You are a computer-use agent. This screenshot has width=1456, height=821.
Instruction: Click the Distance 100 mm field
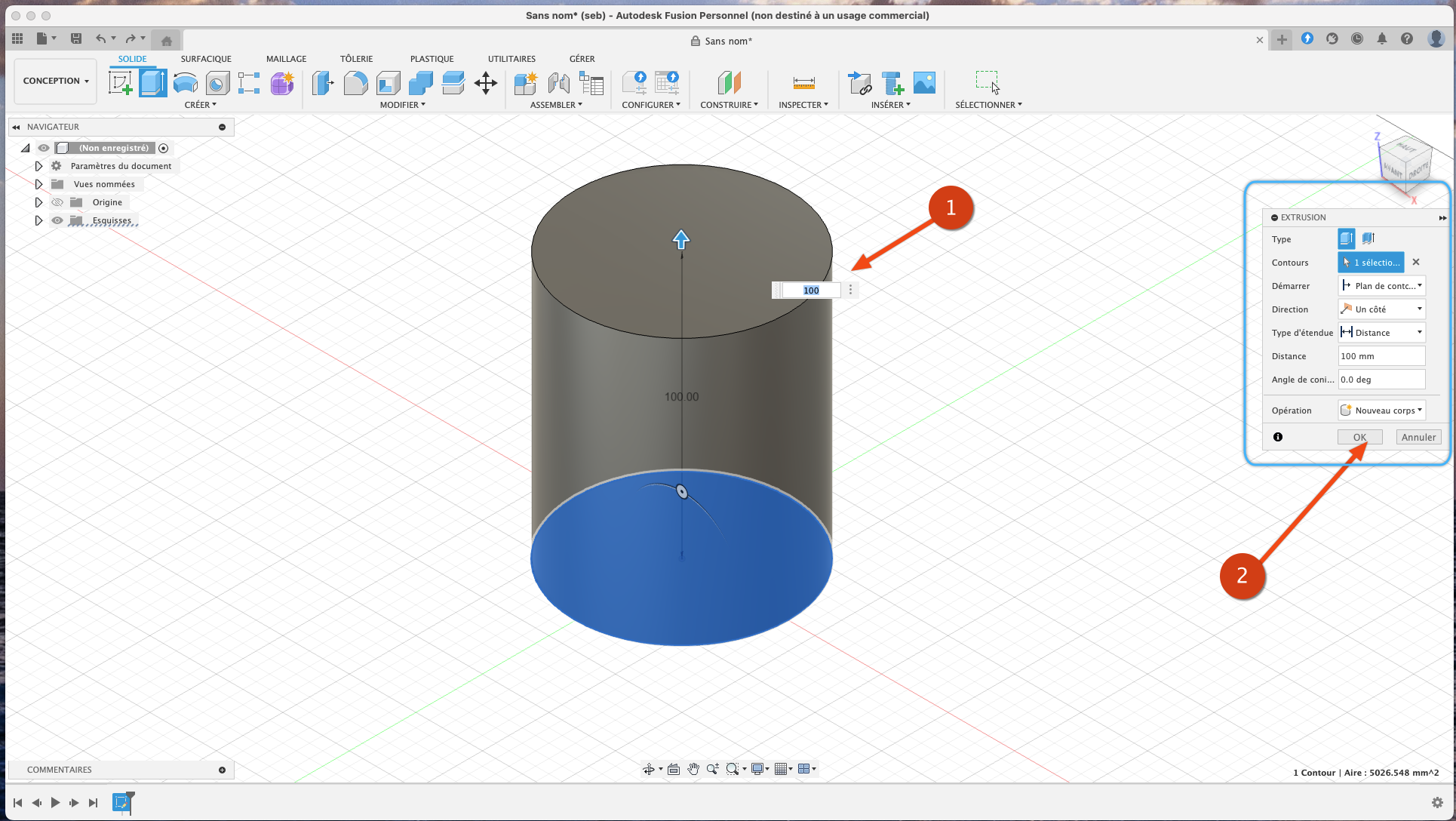(1381, 356)
